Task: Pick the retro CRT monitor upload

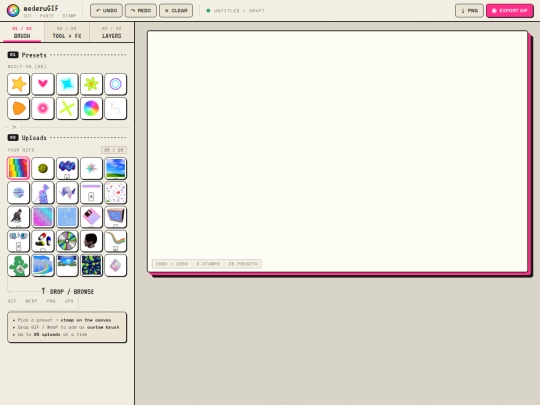Action: 116,217
